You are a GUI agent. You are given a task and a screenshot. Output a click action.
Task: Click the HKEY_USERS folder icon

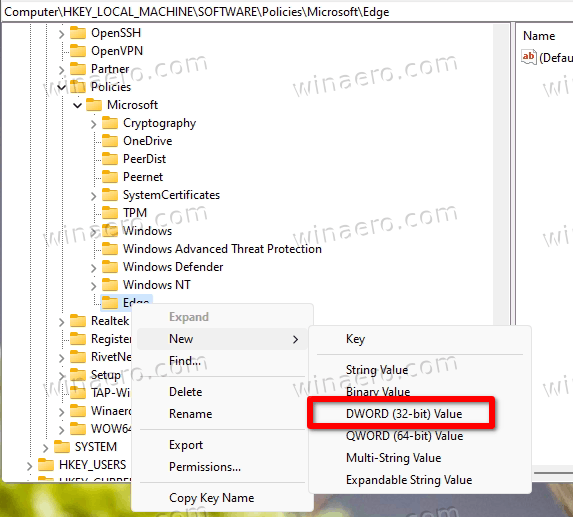pyautogui.click(x=46, y=464)
